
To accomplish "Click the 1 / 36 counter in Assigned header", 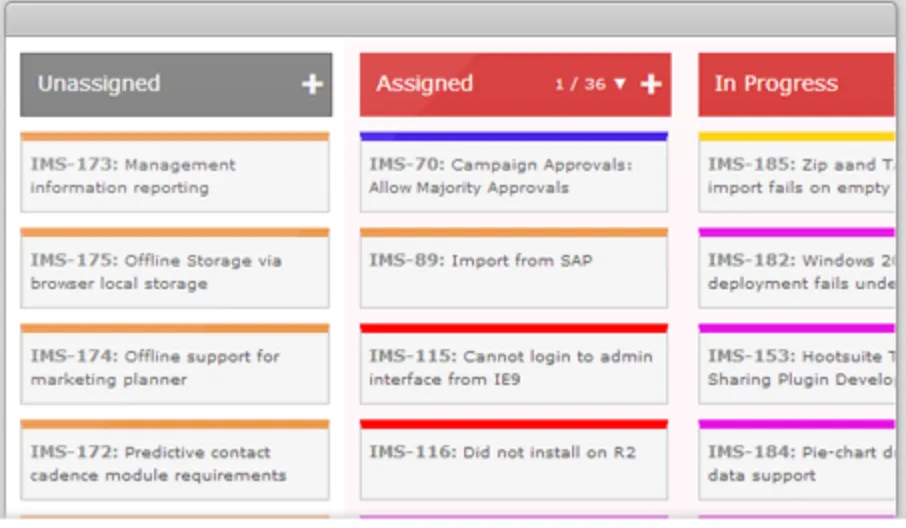I will coord(580,84).
